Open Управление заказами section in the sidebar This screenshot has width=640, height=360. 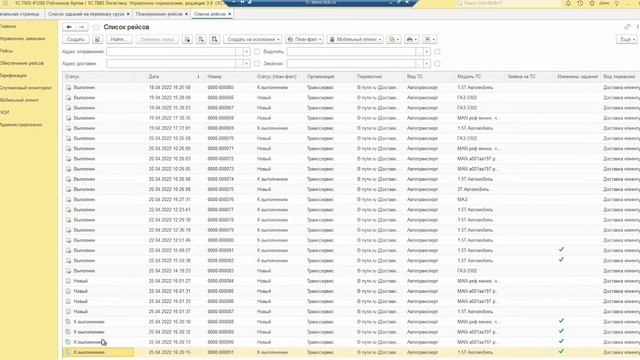22,38
